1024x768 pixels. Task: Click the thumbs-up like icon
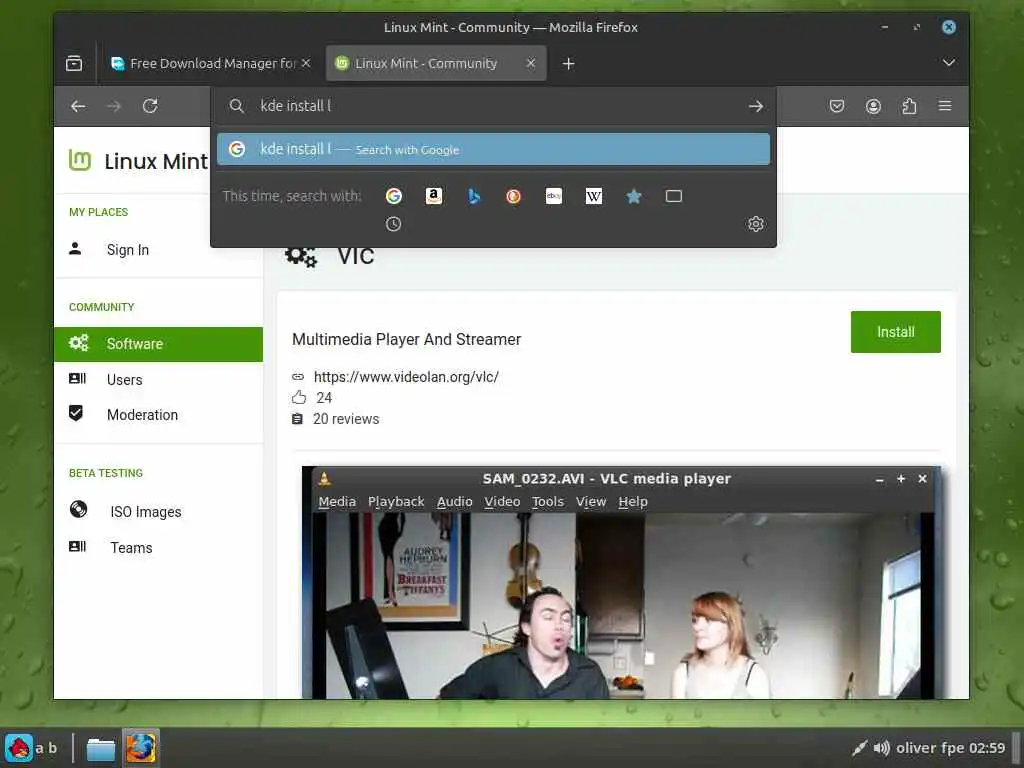point(299,397)
